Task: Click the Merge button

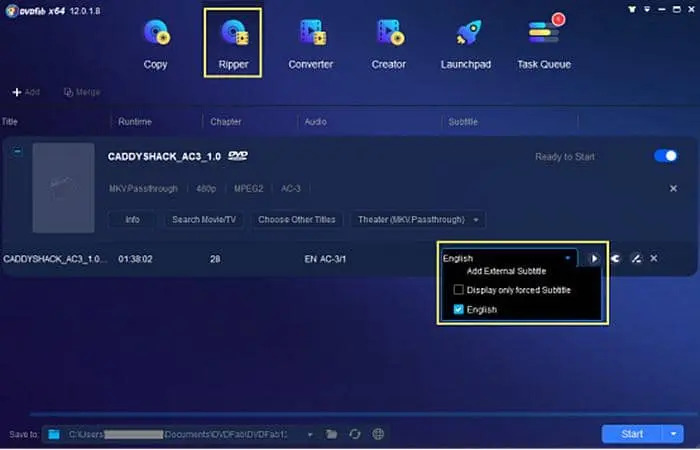Action: pos(82,92)
